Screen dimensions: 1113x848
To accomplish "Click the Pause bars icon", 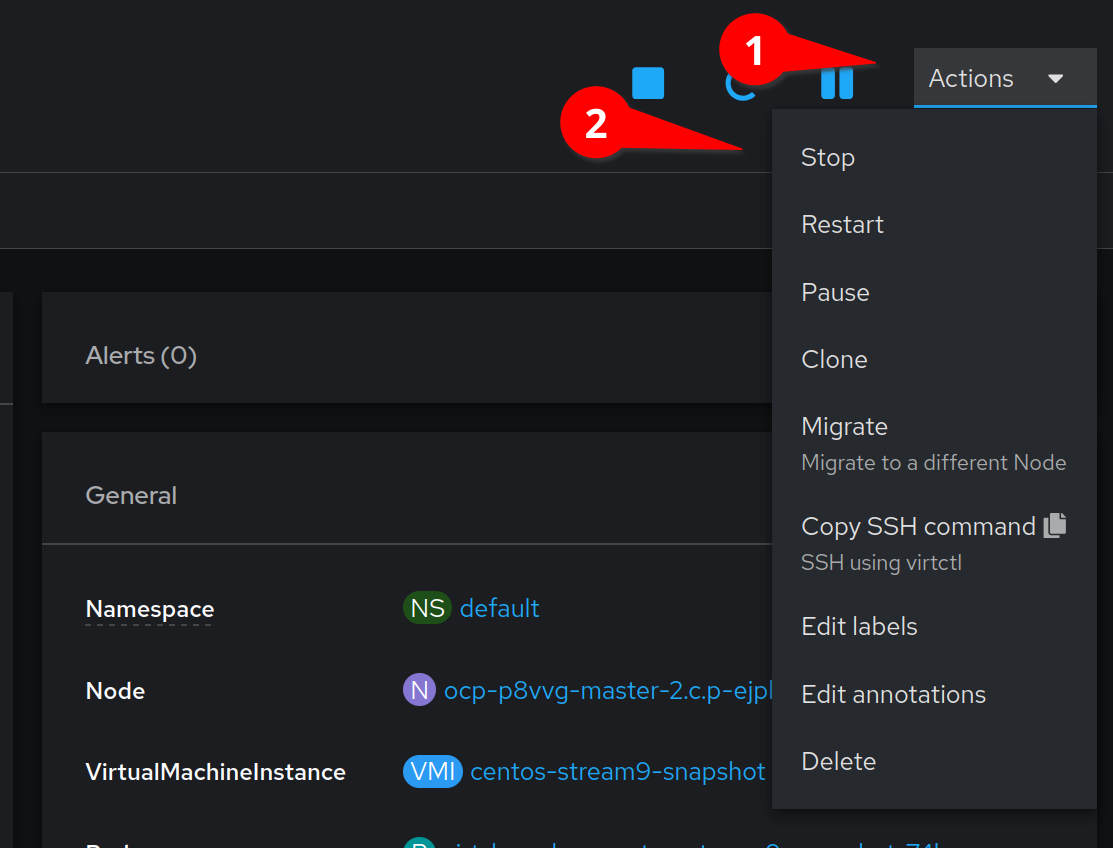I will pos(837,82).
